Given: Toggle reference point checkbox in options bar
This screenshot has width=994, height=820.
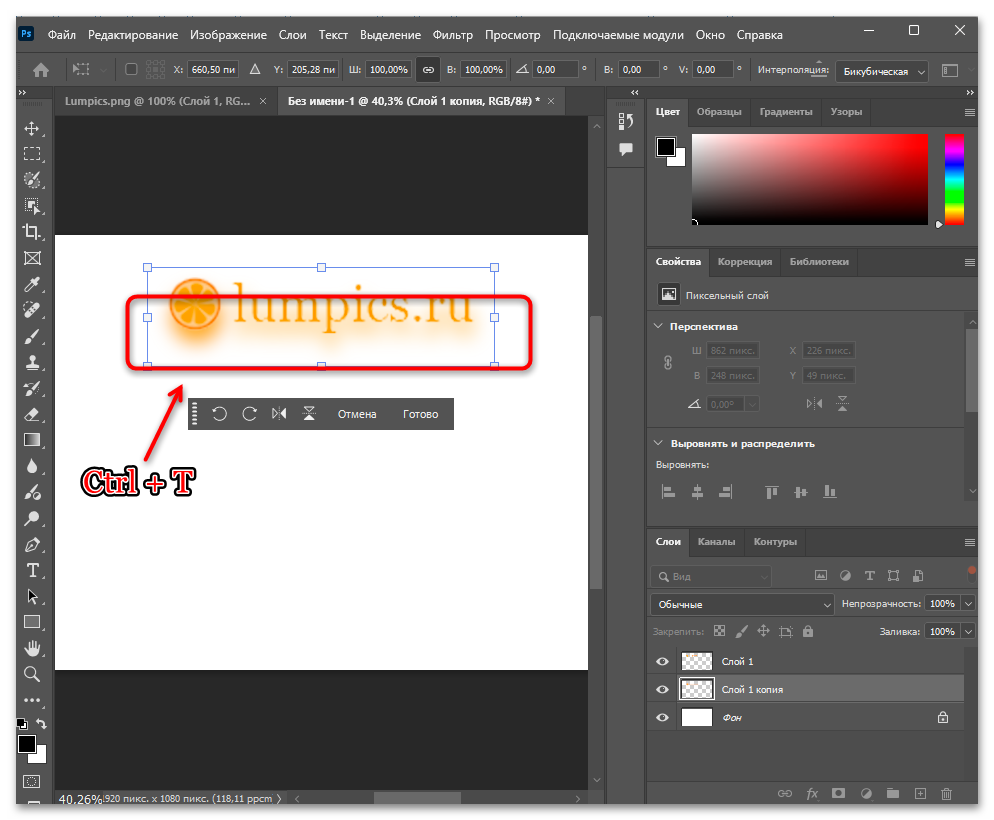Looking at the screenshot, I should [x=131, y=69].
